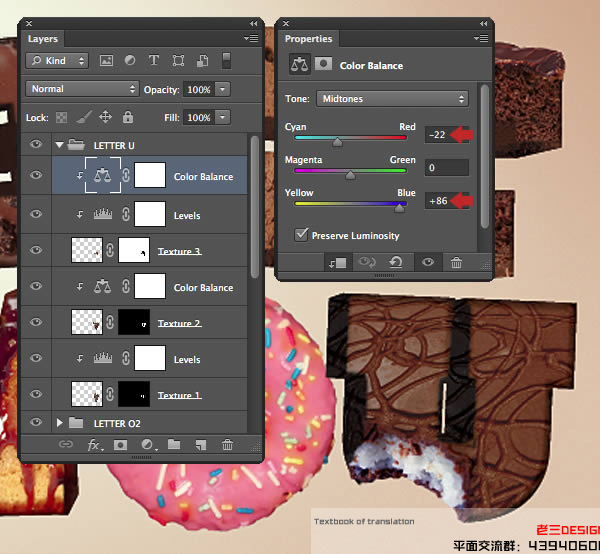This screenshot has height=554, width=600.
Task: Select Levels layer above Texture 1
Action: click(x=150, y=358)
